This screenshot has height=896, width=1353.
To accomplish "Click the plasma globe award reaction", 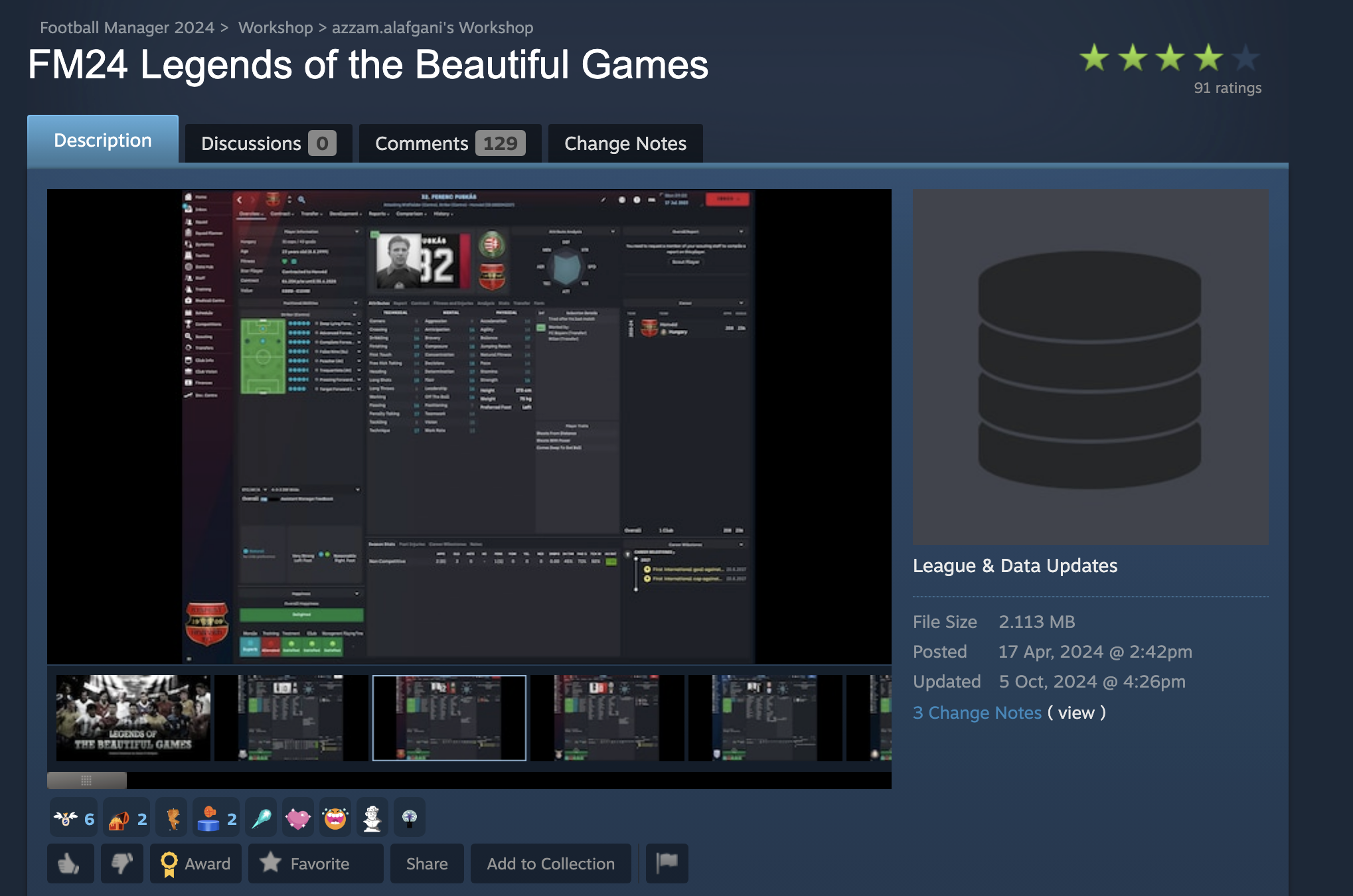I will (410, 819).
